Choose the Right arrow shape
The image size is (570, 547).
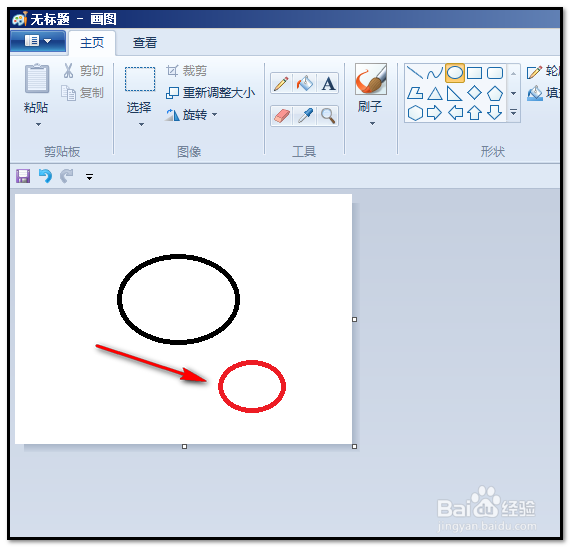434,113
